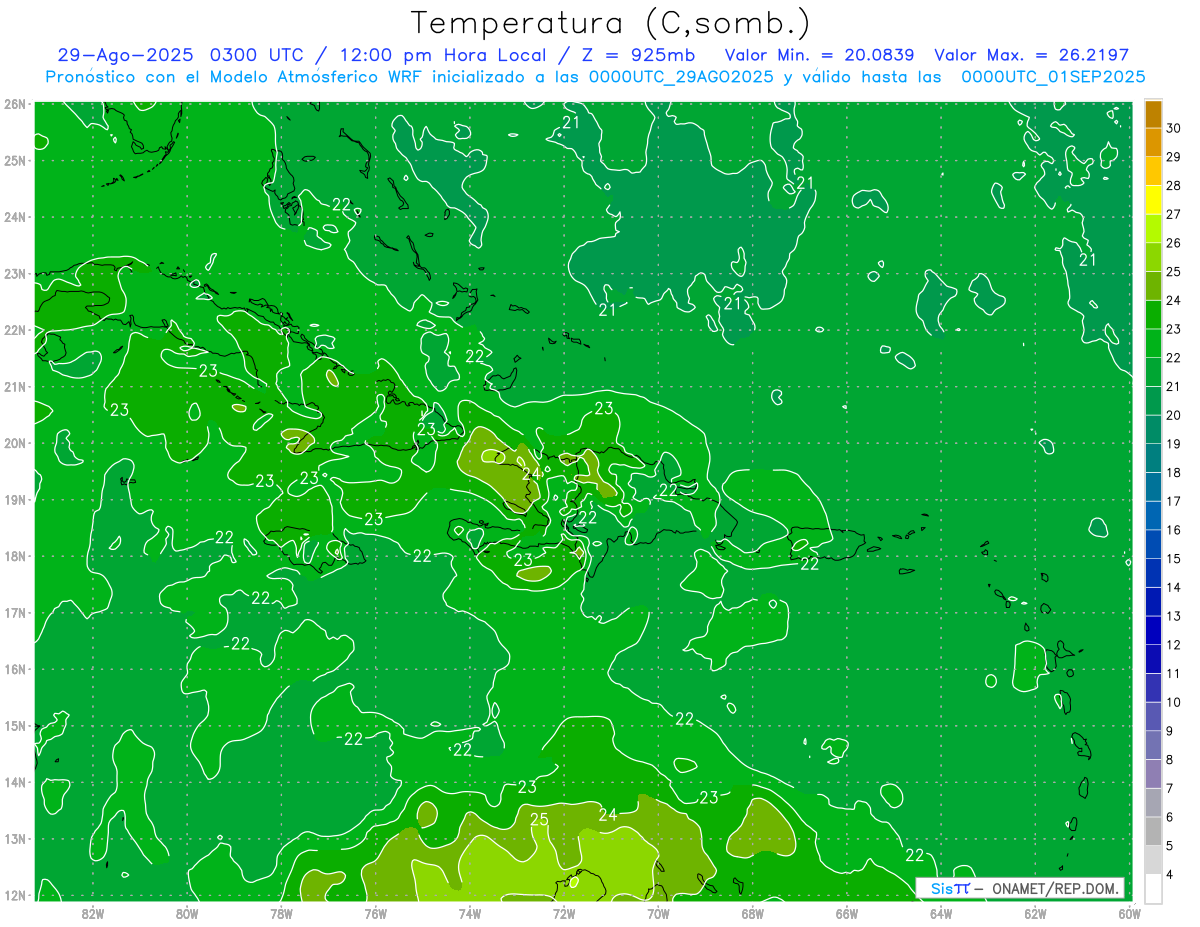Click the '0000UTC_01SEP2025' valid-until time text
This screenshot has height=927, width=1200.
pos(1053,77)
